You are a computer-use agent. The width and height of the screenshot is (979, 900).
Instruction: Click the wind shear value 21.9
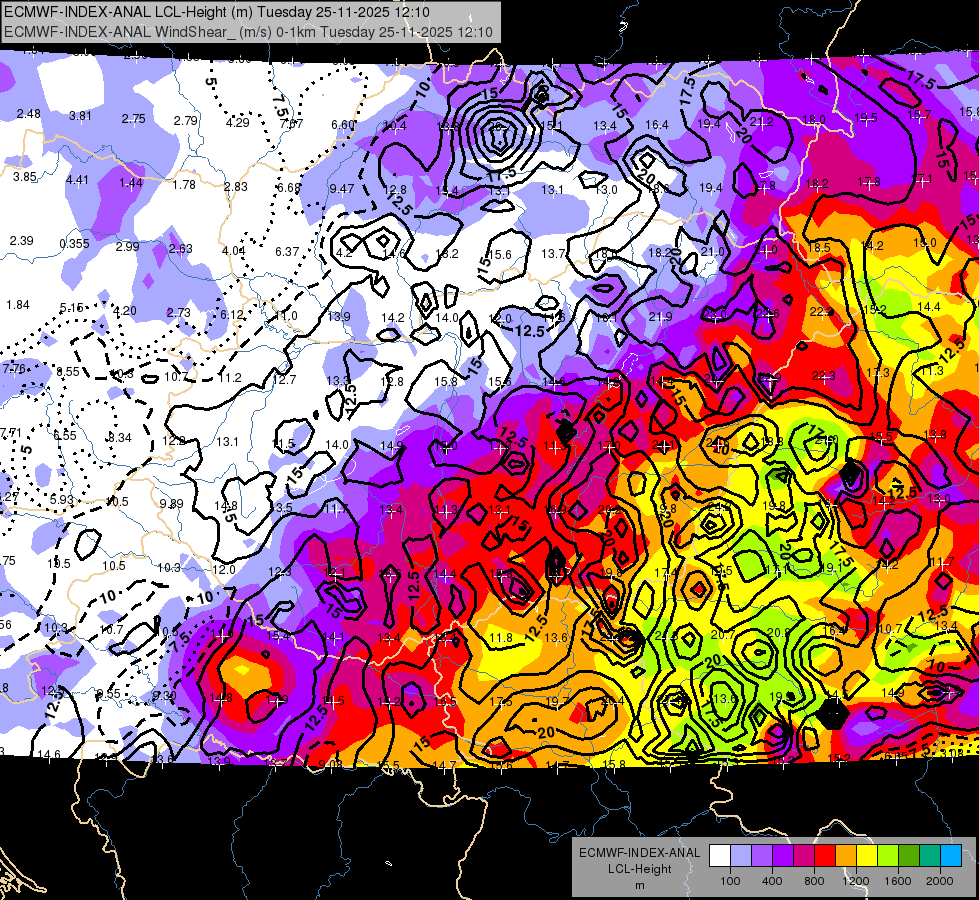[660, 317]
